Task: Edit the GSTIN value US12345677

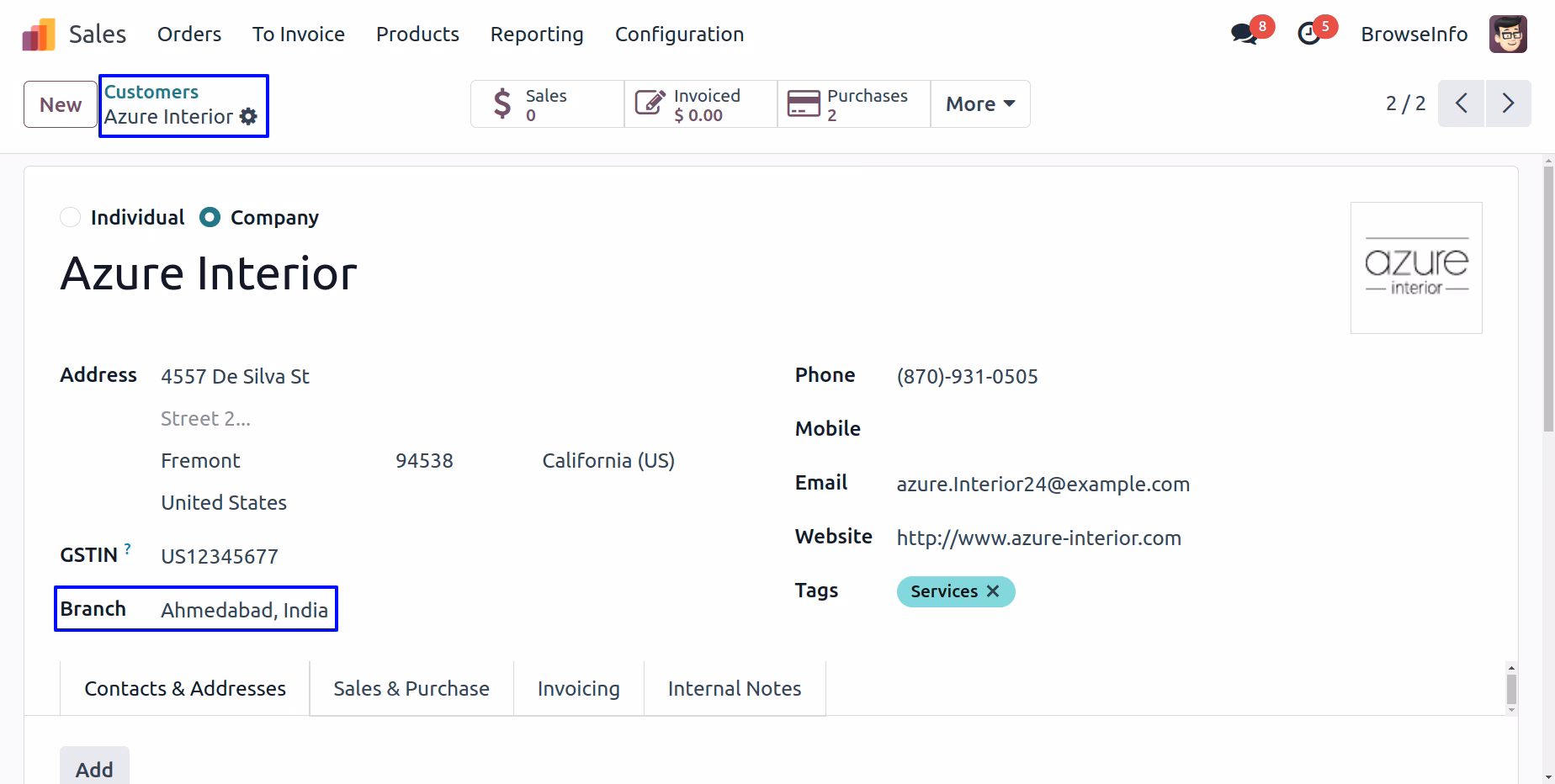Action: click(x=220, y=557)
